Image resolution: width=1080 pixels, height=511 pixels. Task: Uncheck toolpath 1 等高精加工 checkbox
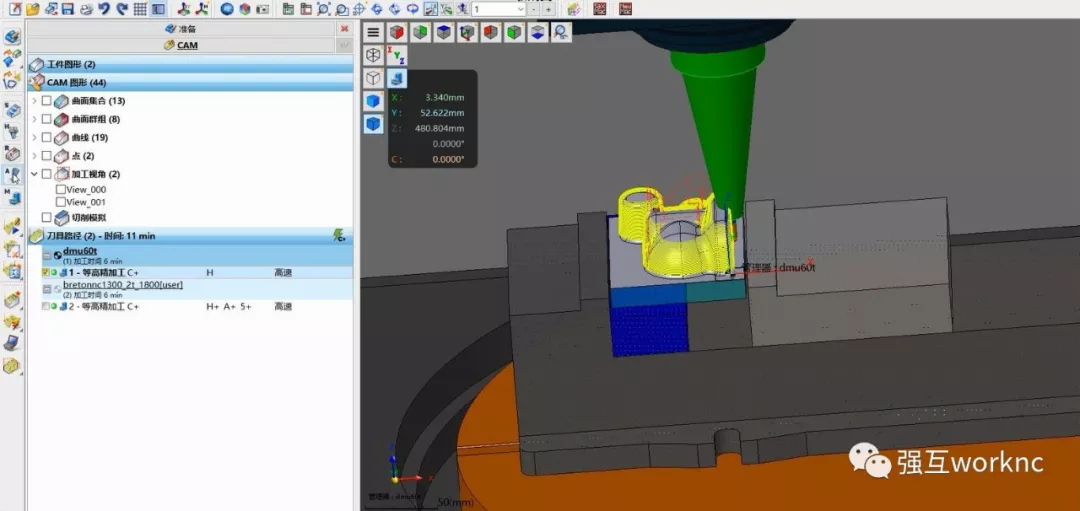point(45,273)
